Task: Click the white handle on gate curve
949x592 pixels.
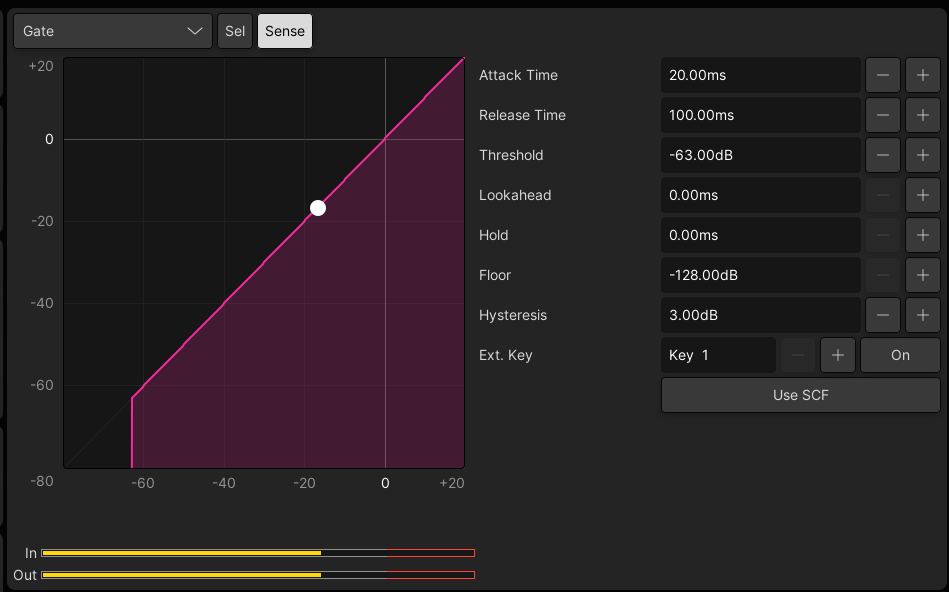Action: (x=318, y=208)
